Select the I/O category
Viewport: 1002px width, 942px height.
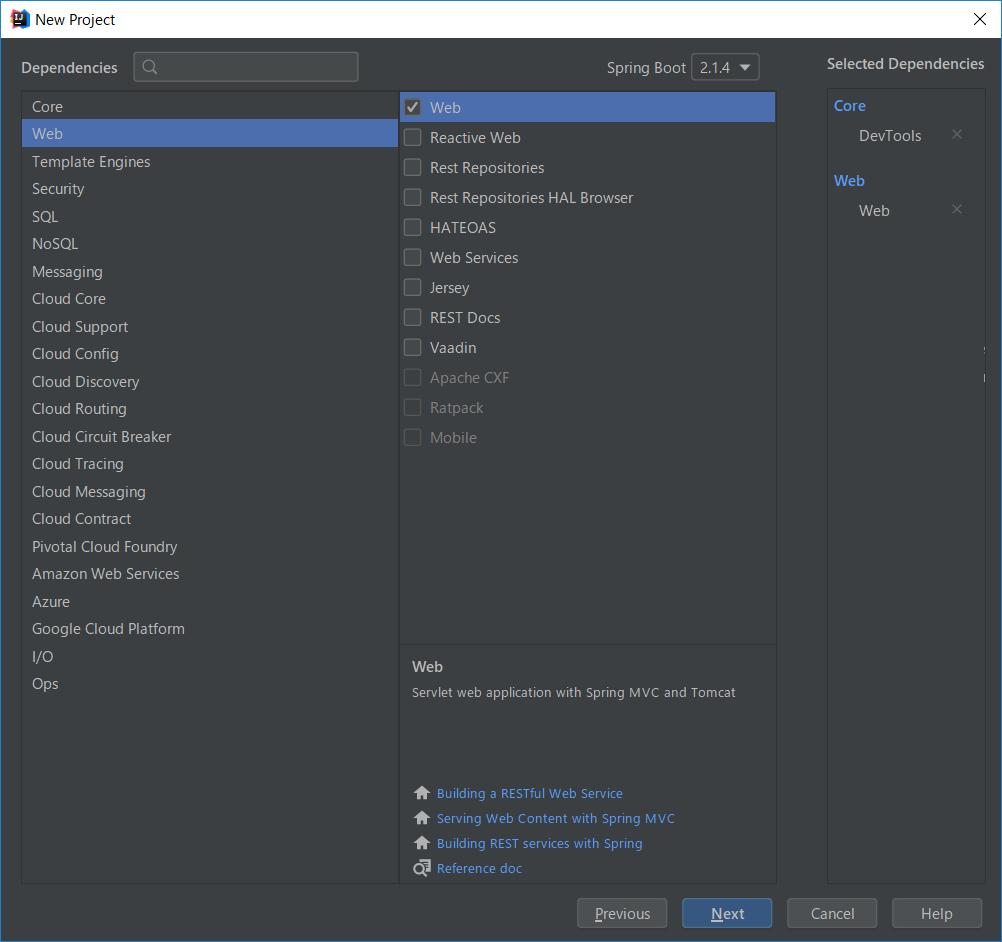[210, 656]
